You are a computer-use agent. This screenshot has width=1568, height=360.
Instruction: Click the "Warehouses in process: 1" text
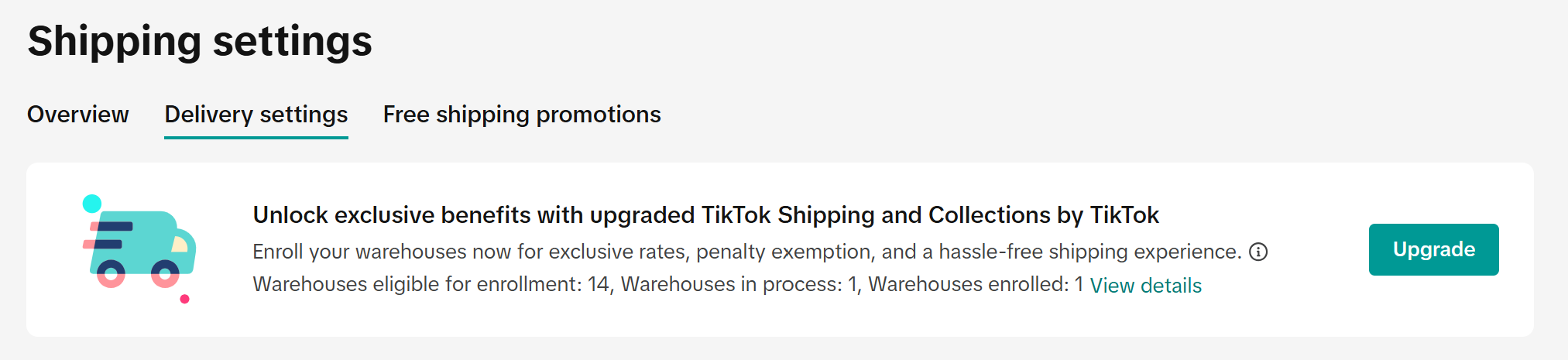[x=739, y=285]
